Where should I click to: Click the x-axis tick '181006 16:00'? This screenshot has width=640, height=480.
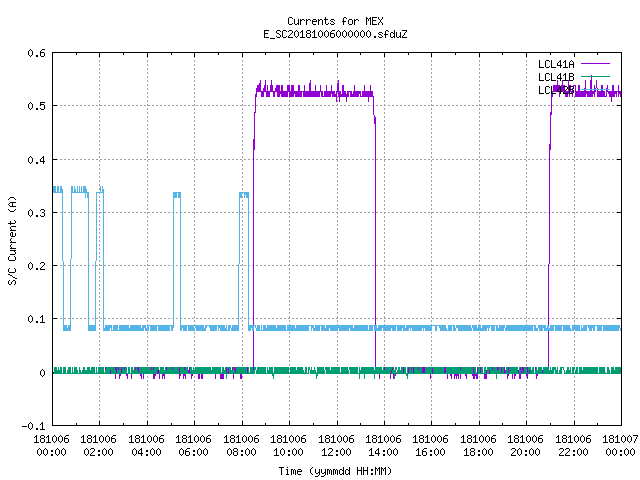(x=431, y=446)
